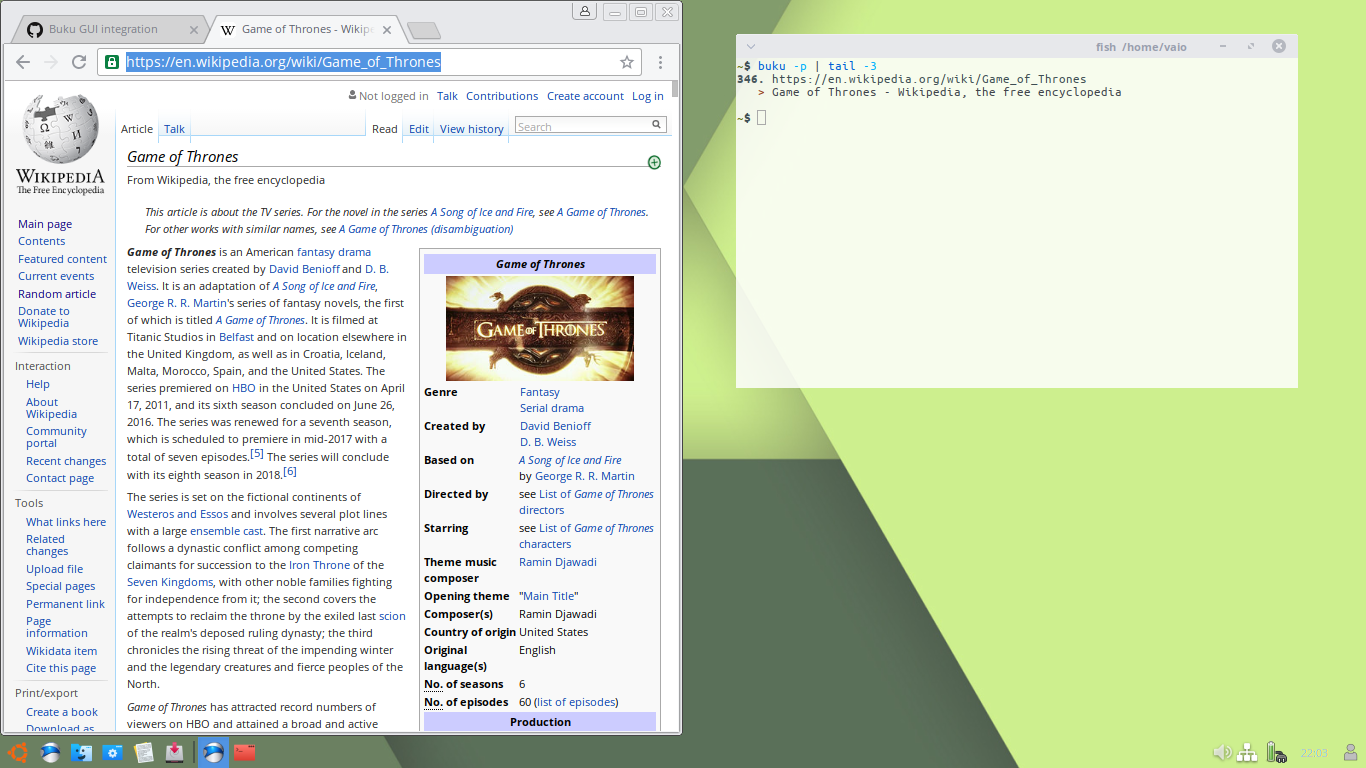This screenshot has width=1366, height=768.
Task: Click the user session icon in tray
Action: (x=1351, y=752)
